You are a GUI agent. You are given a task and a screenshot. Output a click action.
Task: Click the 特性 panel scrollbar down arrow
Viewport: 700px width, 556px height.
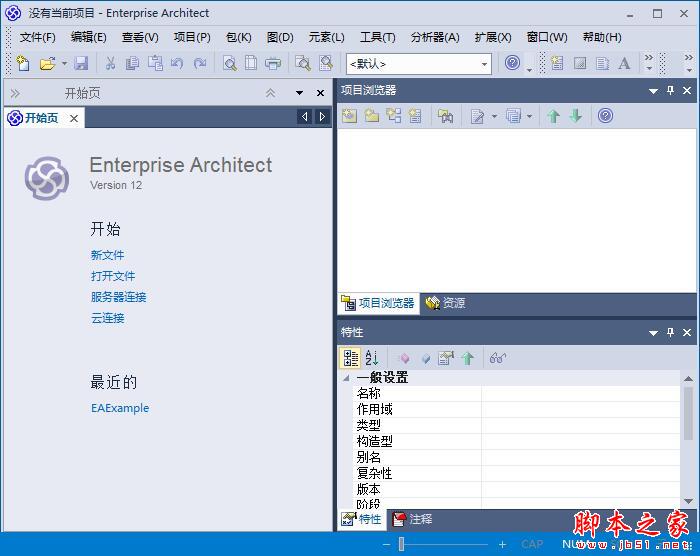point(688,501)
